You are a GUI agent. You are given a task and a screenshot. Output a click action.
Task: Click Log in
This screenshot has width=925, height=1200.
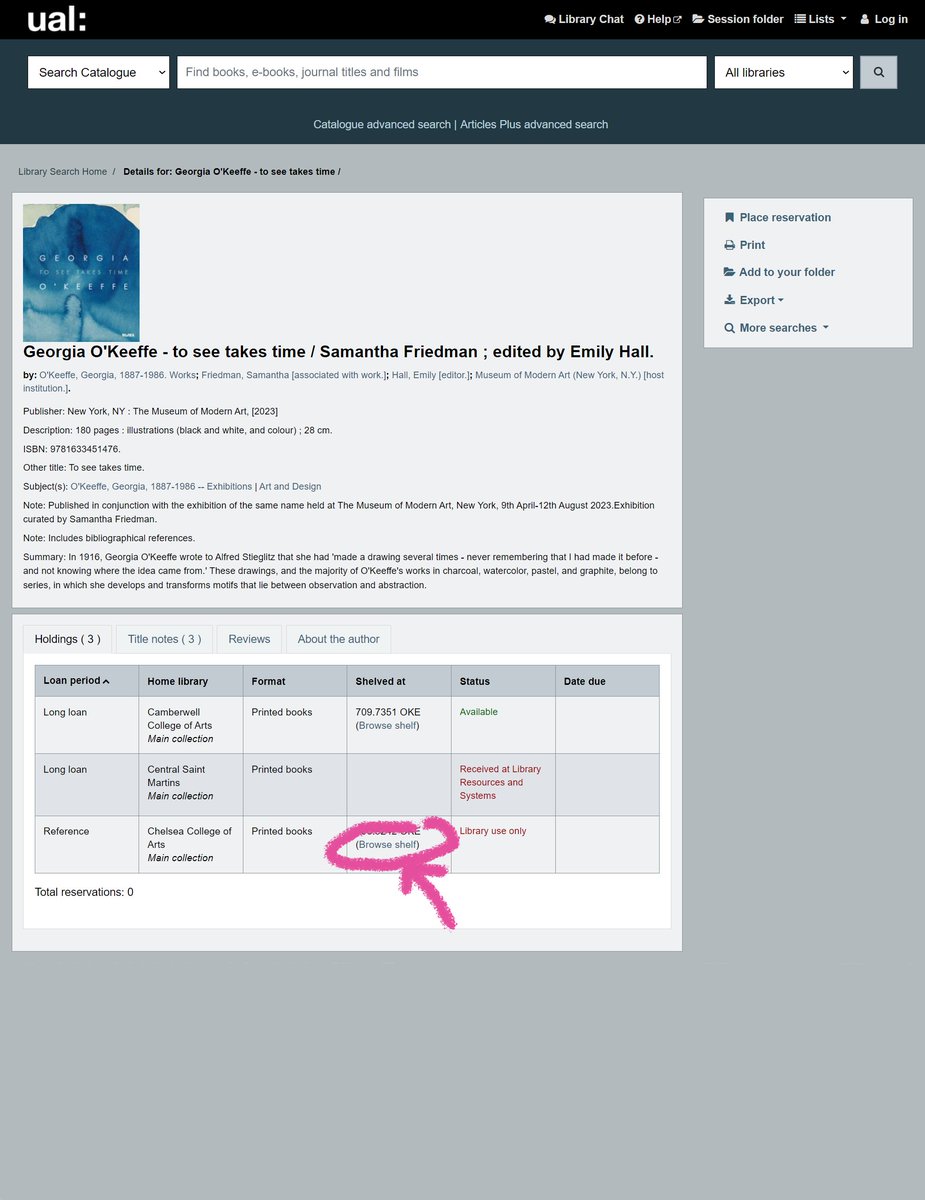click(x=884, y=19)
